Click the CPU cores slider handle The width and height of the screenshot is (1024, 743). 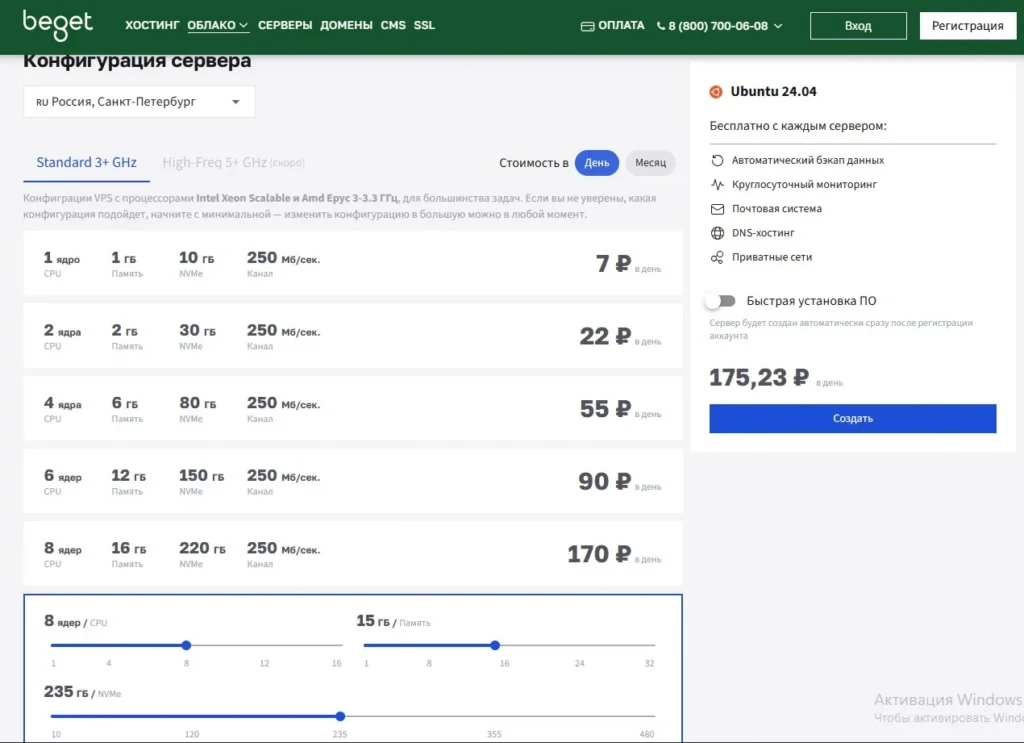point(186,646)
